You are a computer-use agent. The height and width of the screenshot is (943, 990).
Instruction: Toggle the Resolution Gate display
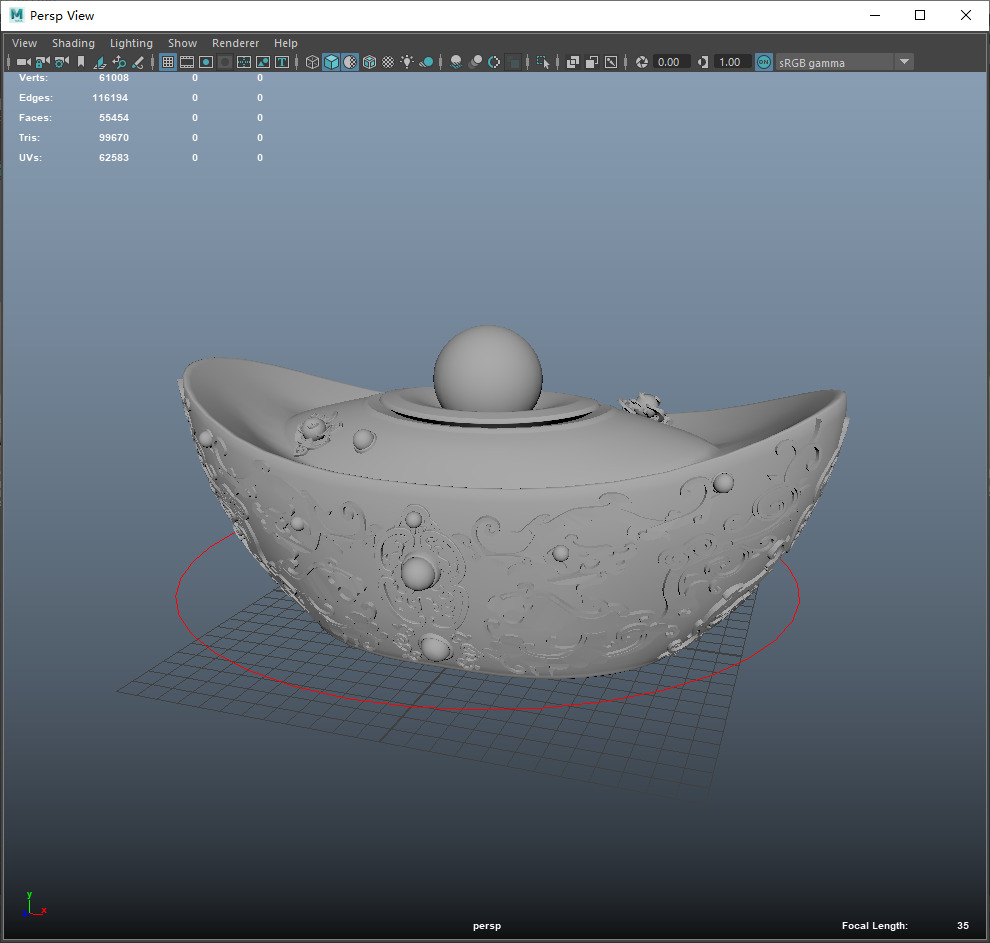point(206,62)
